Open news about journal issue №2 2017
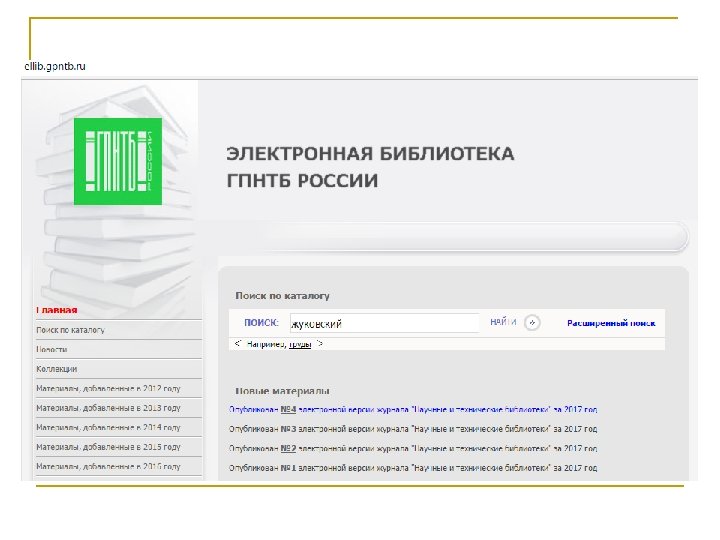This screenshot has height=540, width=720. 413,448
